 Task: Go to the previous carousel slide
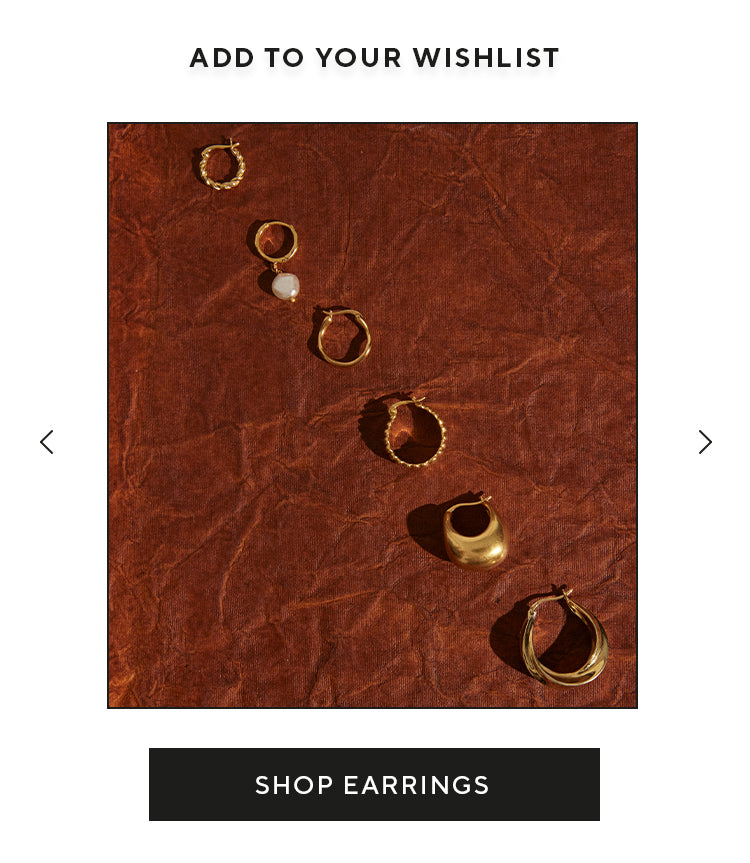point(47,442)
